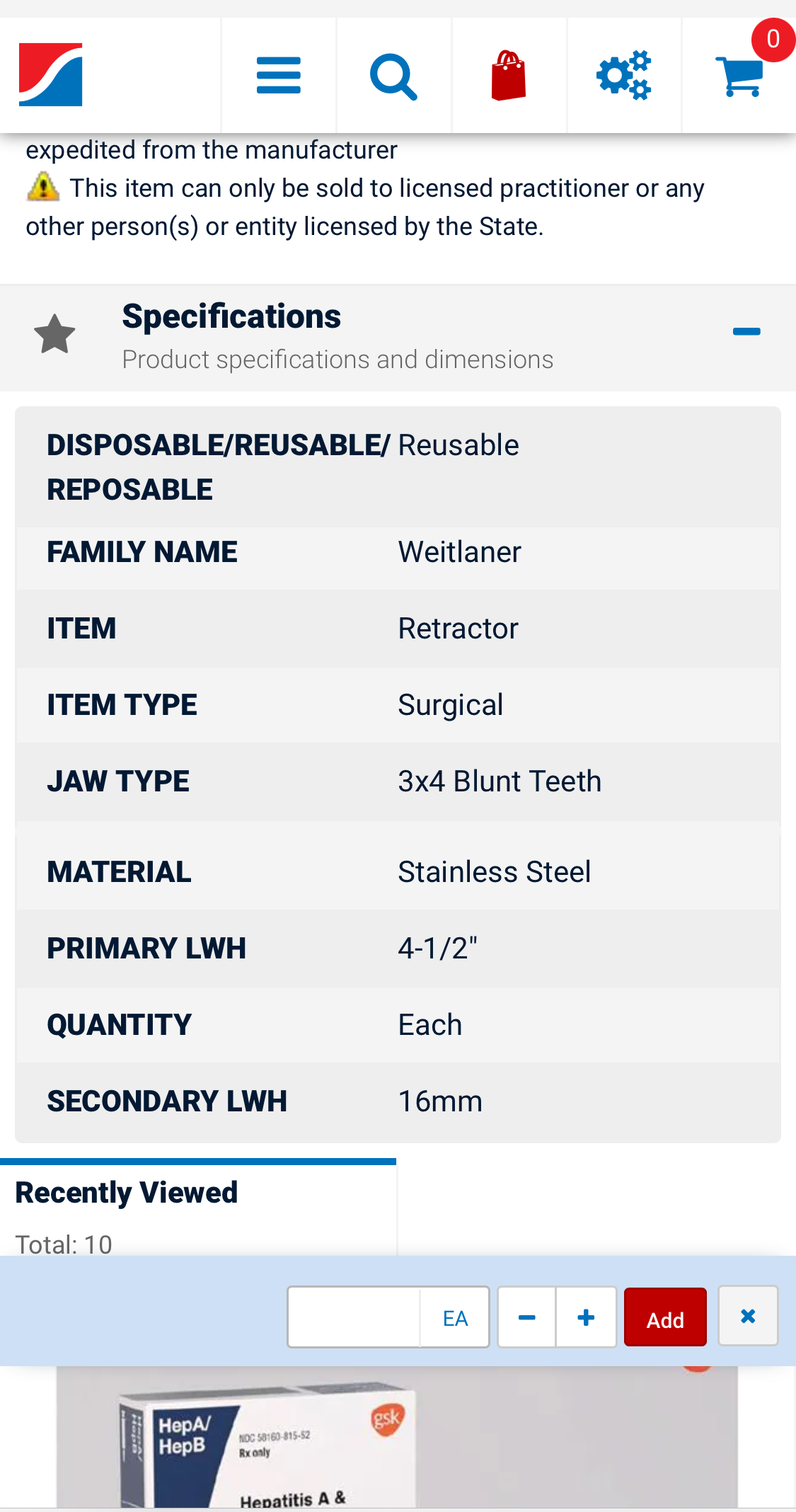796x1512 pixels.
Task: Expand the Recently Viewed section
Action: coord(126,1192)
